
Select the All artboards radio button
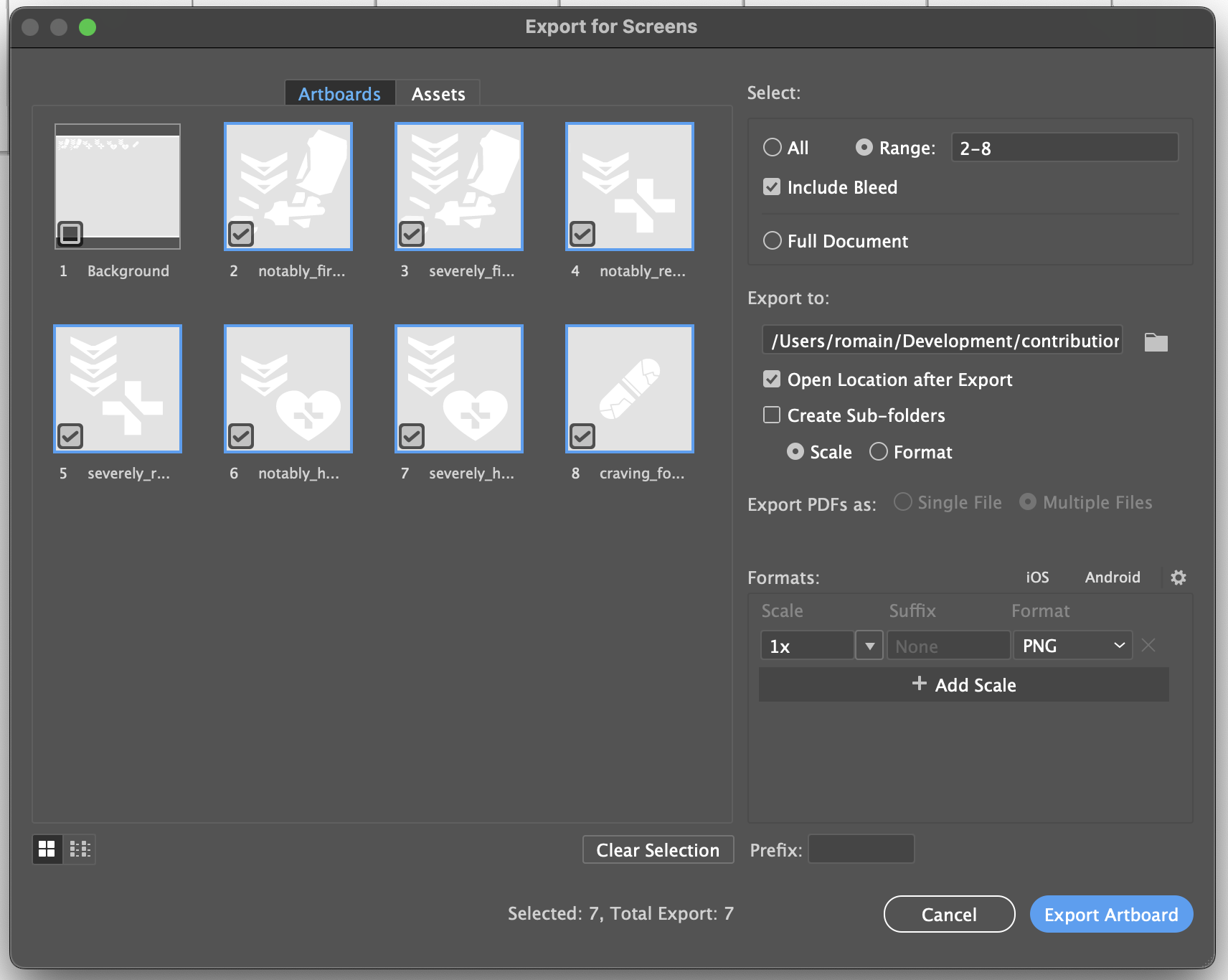point(773,148)
